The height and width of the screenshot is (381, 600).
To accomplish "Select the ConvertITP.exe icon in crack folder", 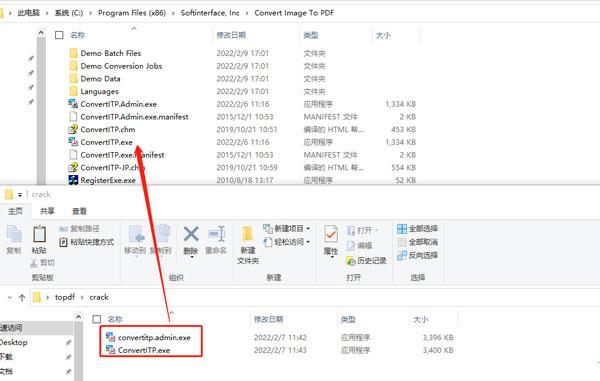I will [x=110, y=350].
